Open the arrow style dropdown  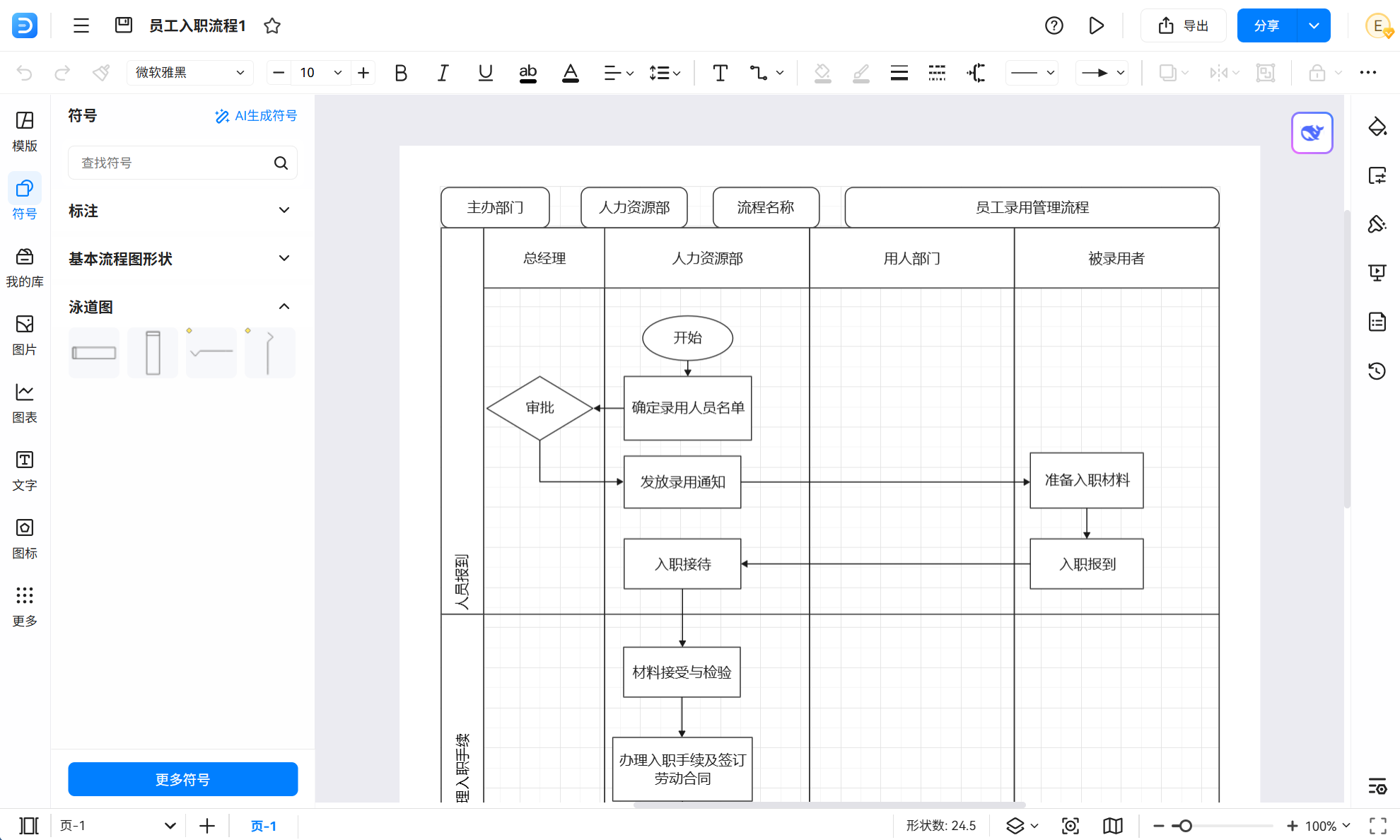pos(1102,73)
